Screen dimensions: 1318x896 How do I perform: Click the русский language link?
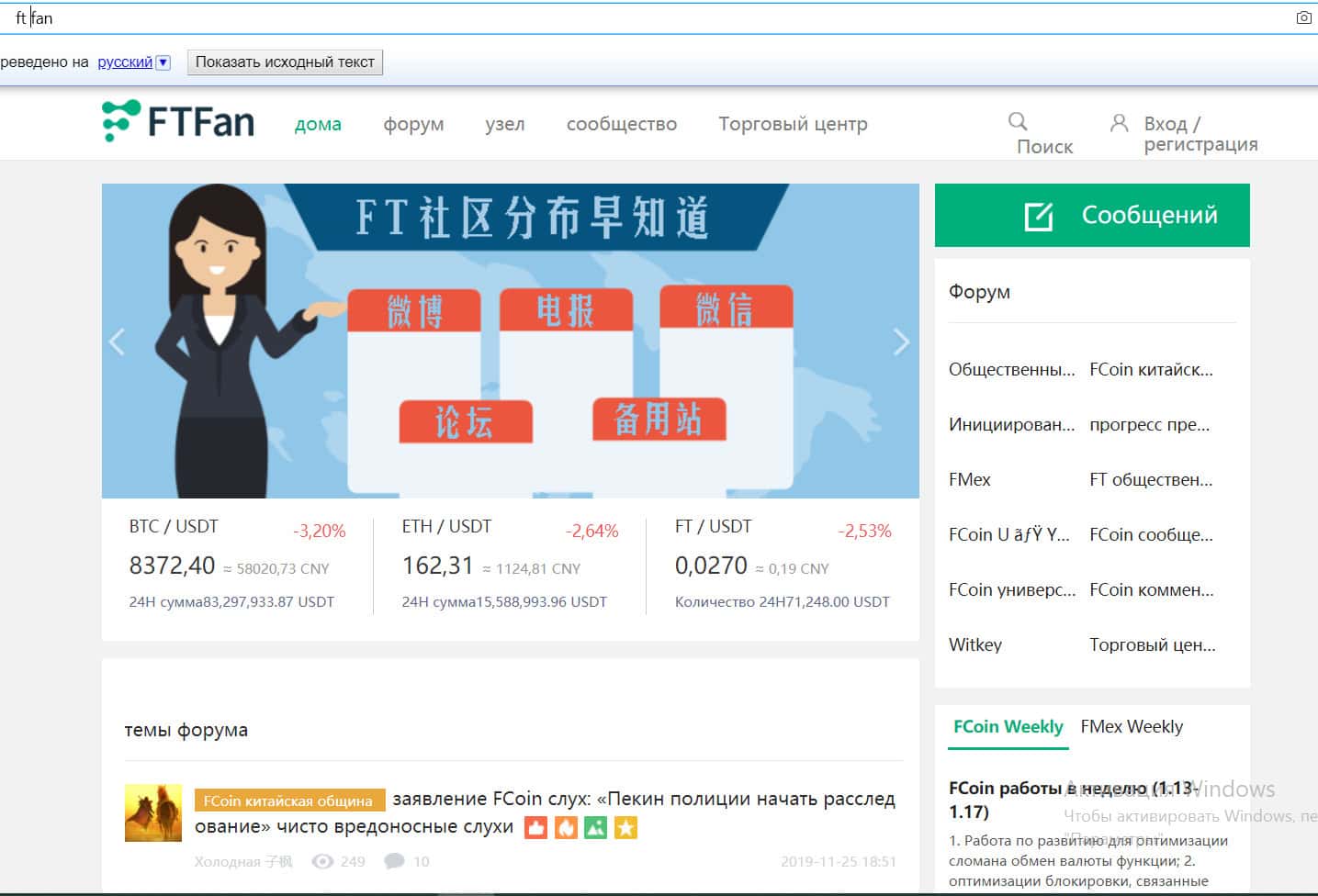point(125,62)
